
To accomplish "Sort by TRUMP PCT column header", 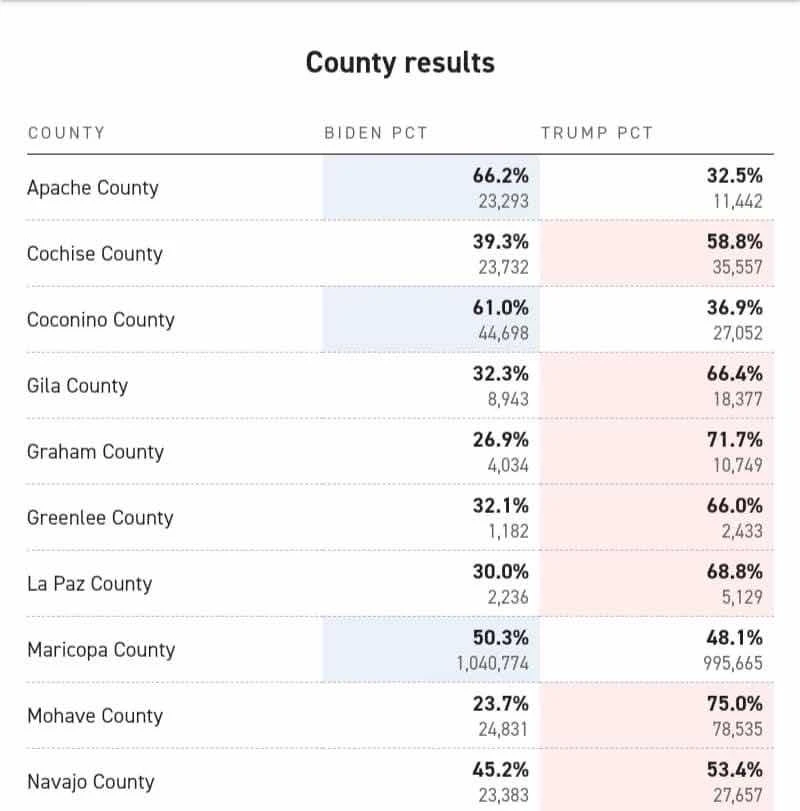I will [x=597, y=133].
